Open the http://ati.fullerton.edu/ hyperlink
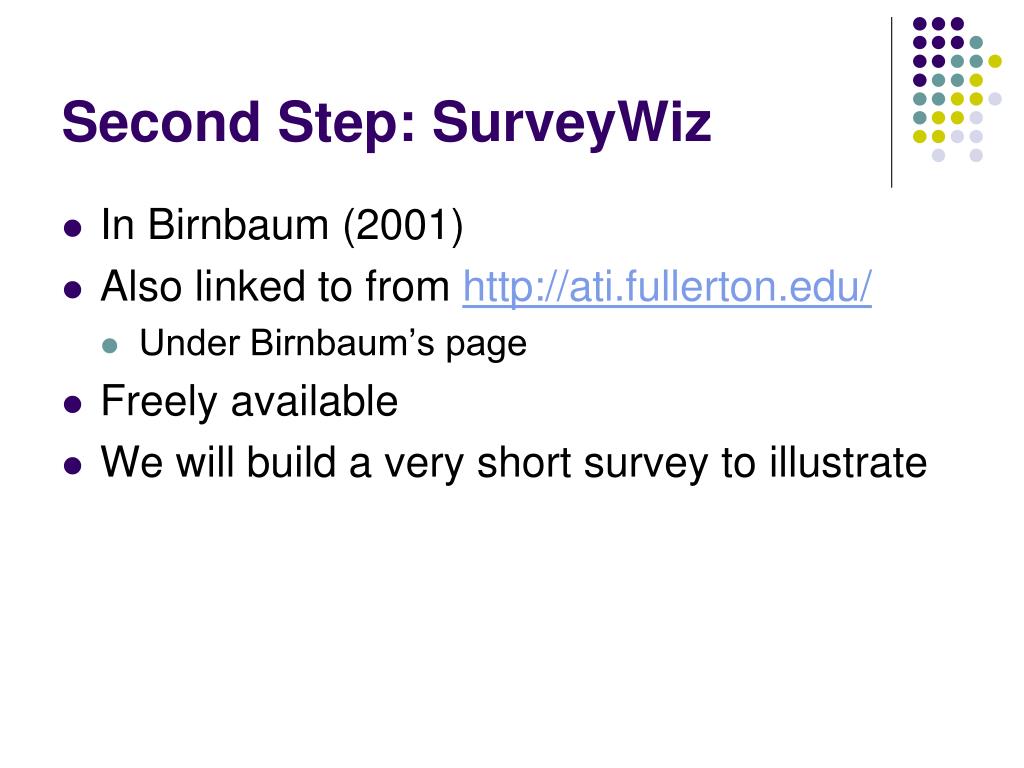 (x=667, y=287)
